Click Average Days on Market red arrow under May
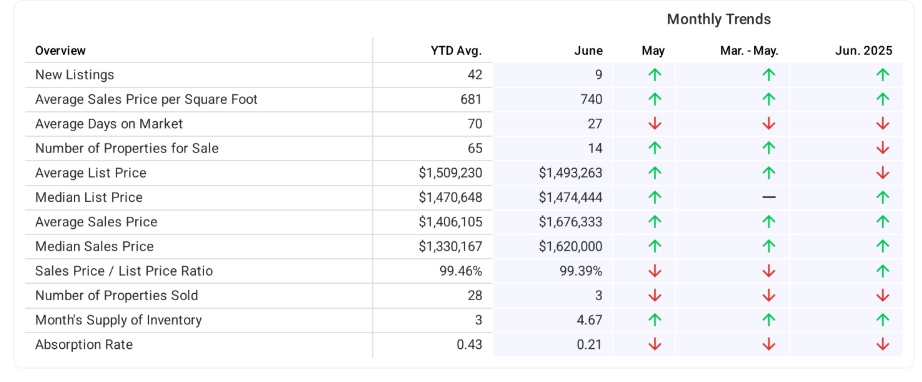Image resolution: width=922 pixels, height=382 pixels. (654, 124)
